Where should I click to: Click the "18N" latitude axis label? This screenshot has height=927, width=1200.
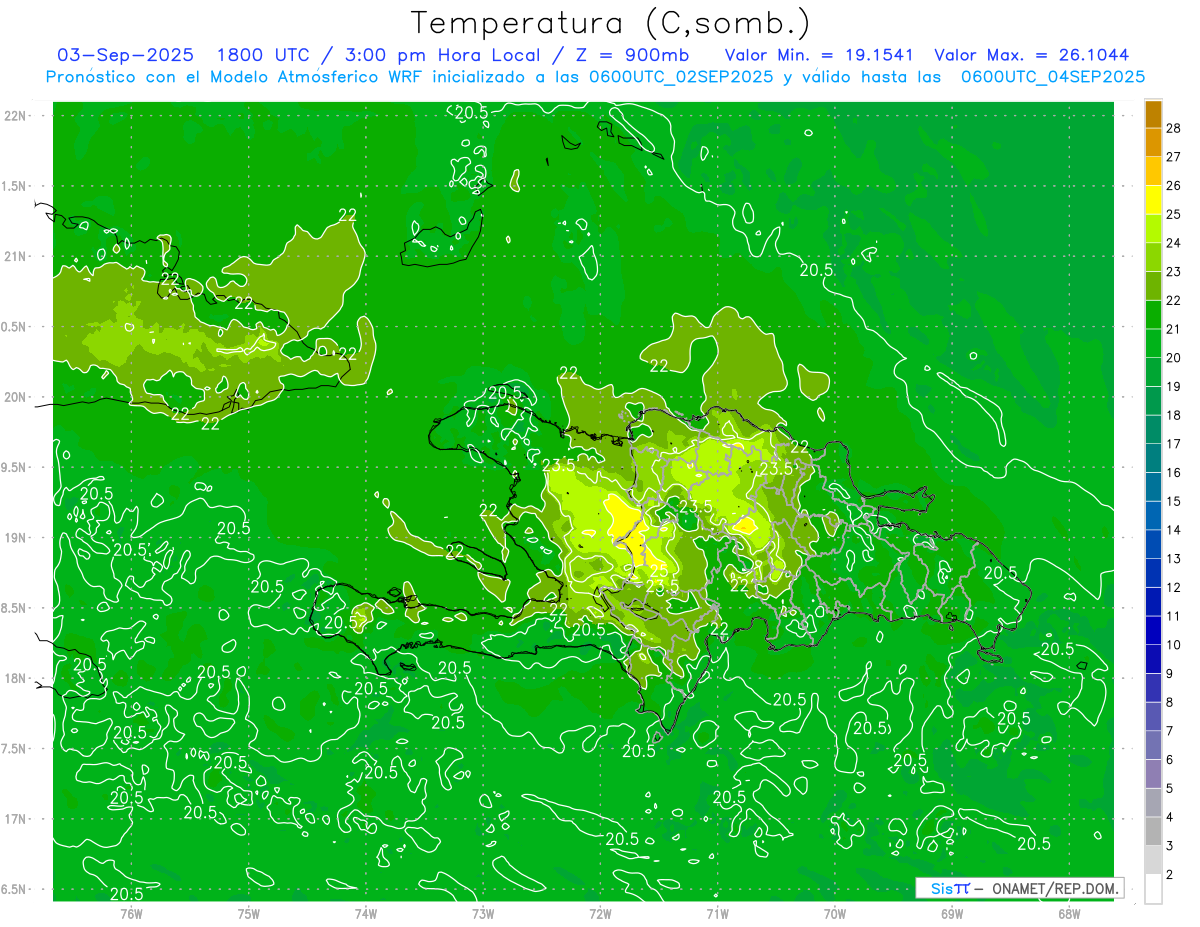coord(17,678)
